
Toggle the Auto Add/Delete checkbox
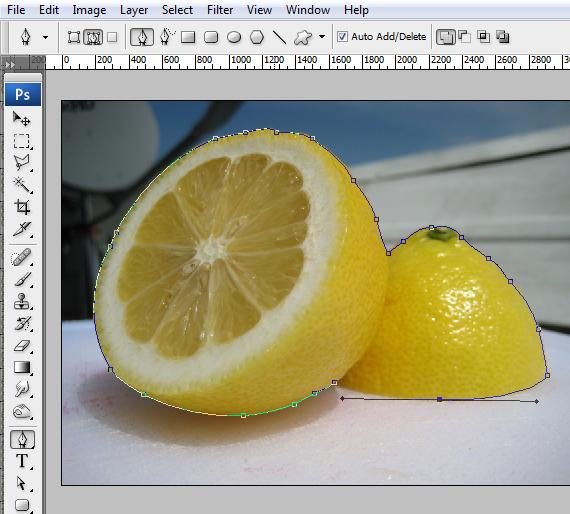click(342, 37)
